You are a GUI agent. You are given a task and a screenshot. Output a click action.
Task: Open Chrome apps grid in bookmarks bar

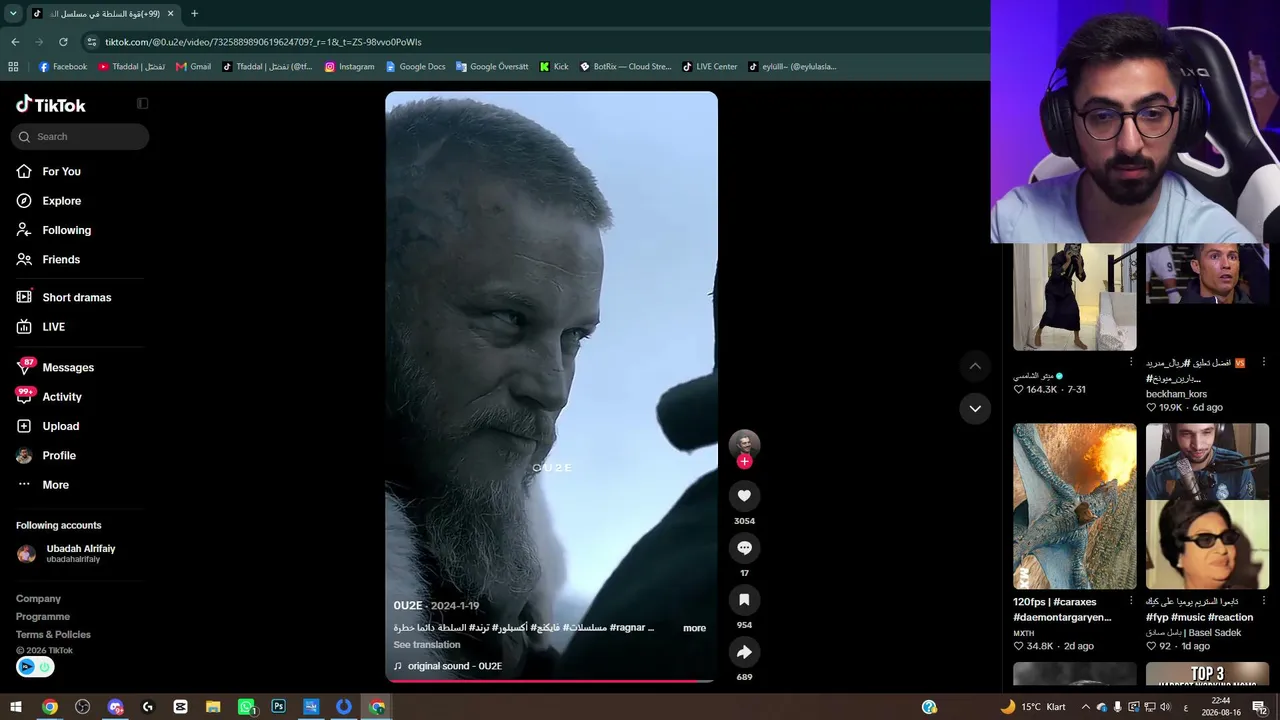click(13, 67)
